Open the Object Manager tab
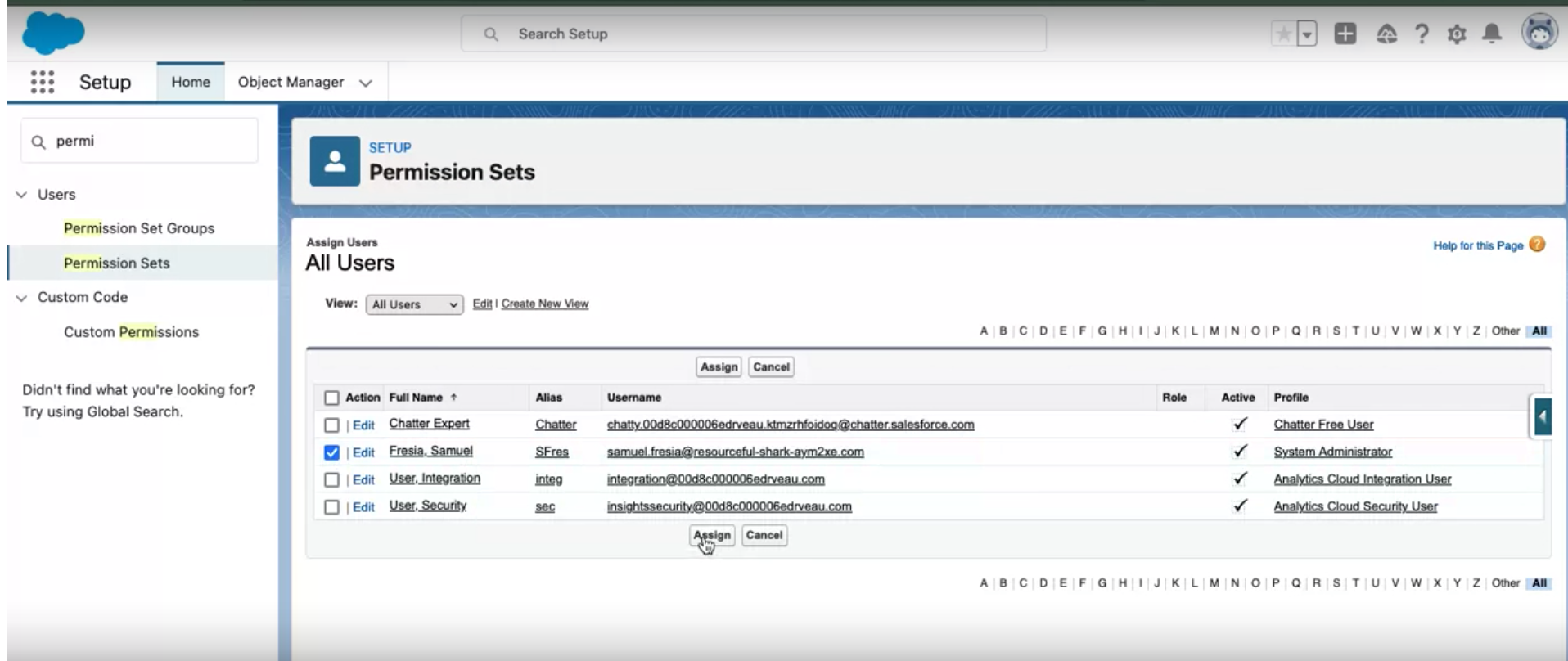Viewport: 1568px width, 661px height. click(x=291, y=82)
